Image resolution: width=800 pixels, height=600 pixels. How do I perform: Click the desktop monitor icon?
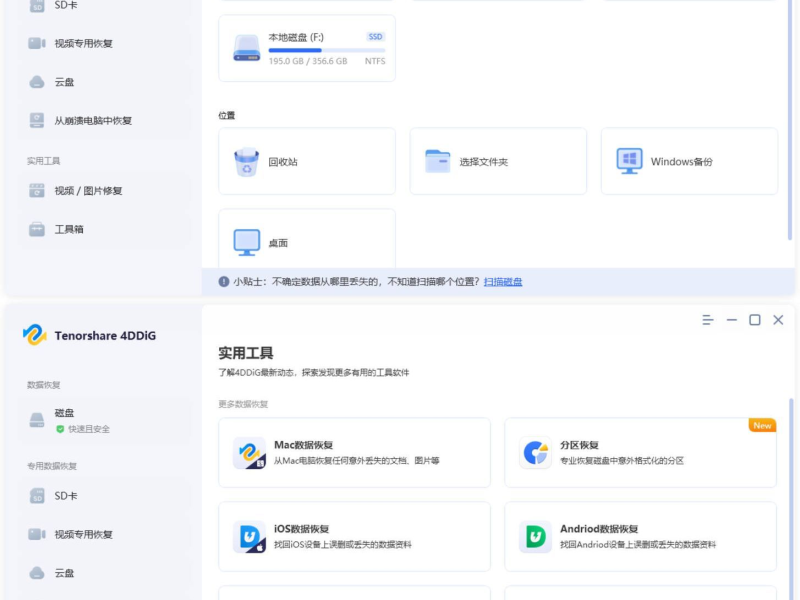(x=247, y=242)
